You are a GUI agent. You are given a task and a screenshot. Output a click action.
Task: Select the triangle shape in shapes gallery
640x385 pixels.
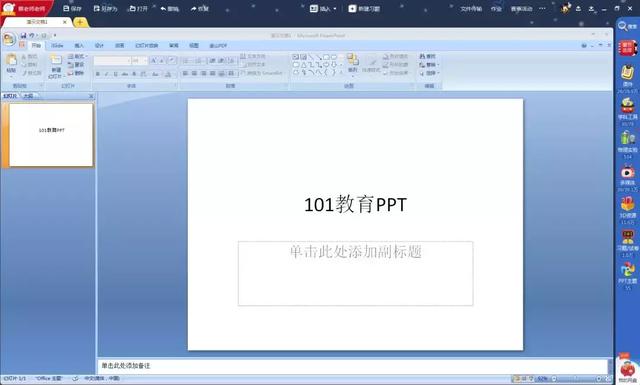304,65
